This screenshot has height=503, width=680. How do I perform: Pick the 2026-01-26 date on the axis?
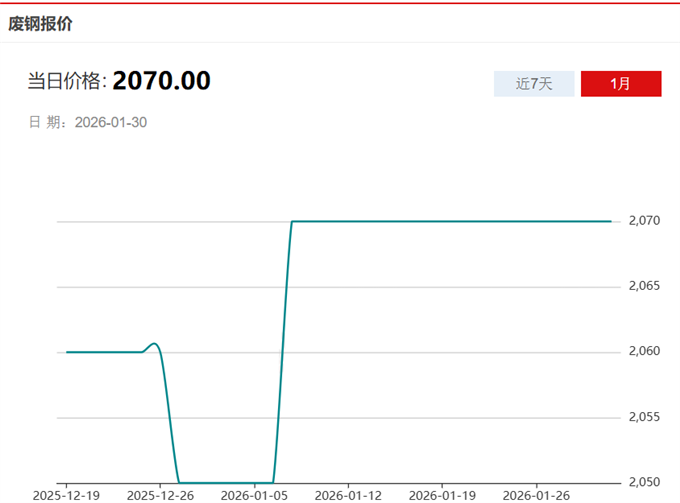click(536, 494)
